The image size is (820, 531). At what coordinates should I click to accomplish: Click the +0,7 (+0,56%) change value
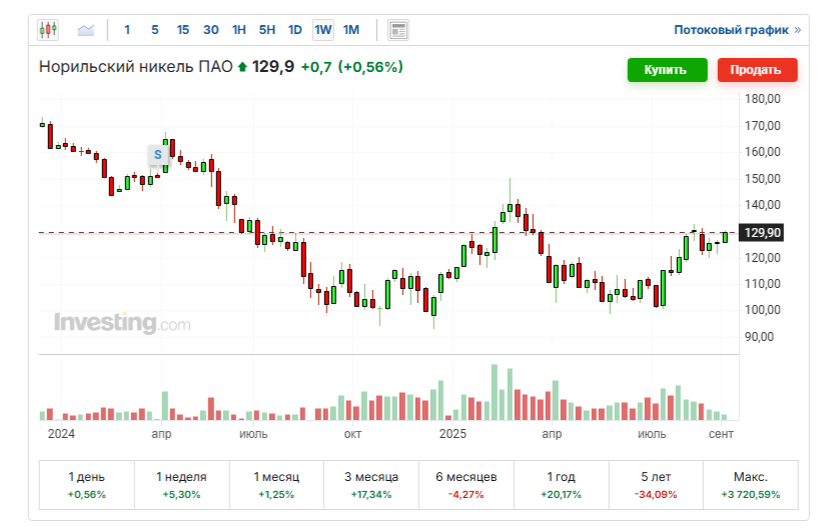352,67
